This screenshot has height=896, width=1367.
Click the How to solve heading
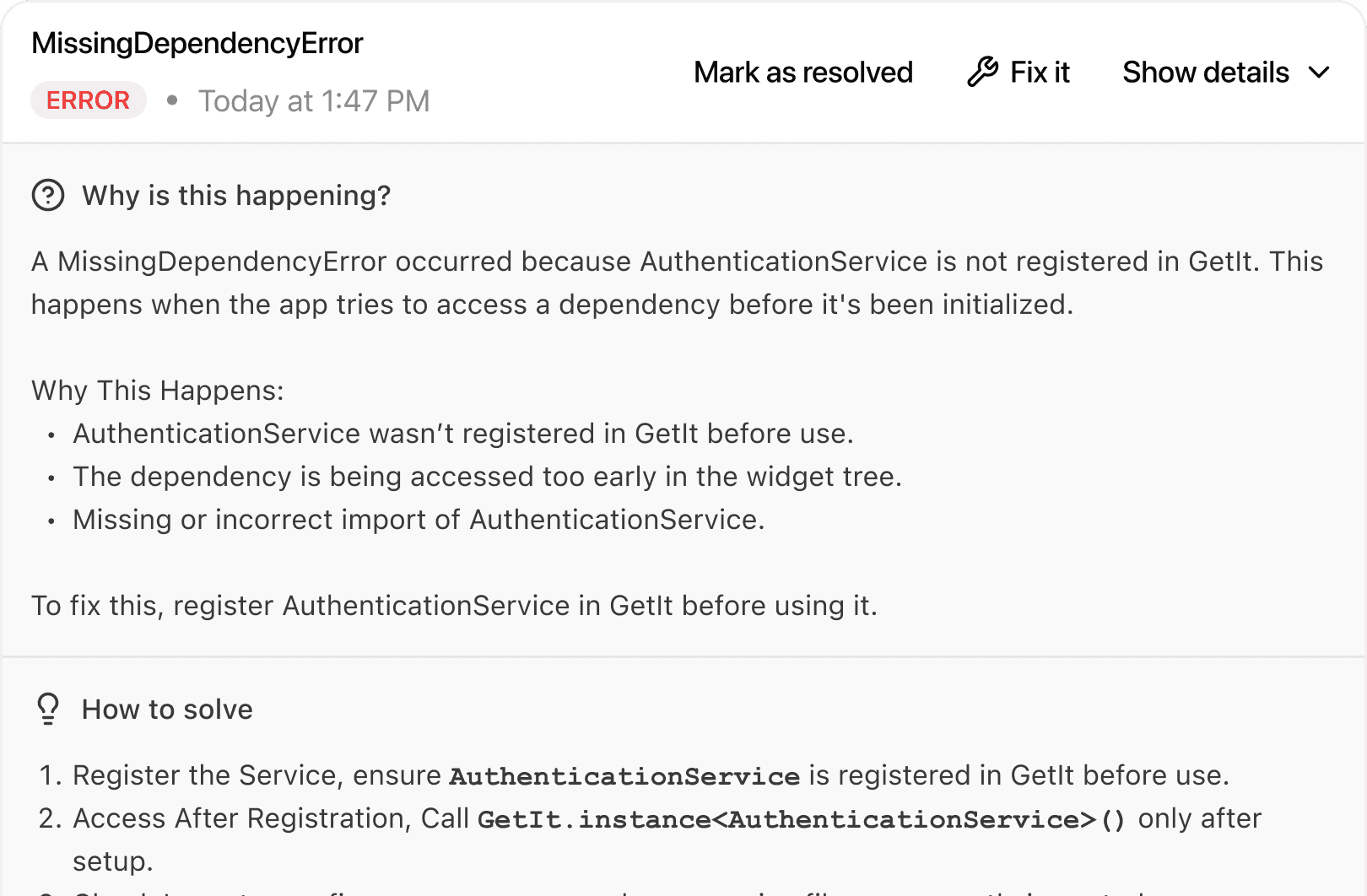[167, 710]
